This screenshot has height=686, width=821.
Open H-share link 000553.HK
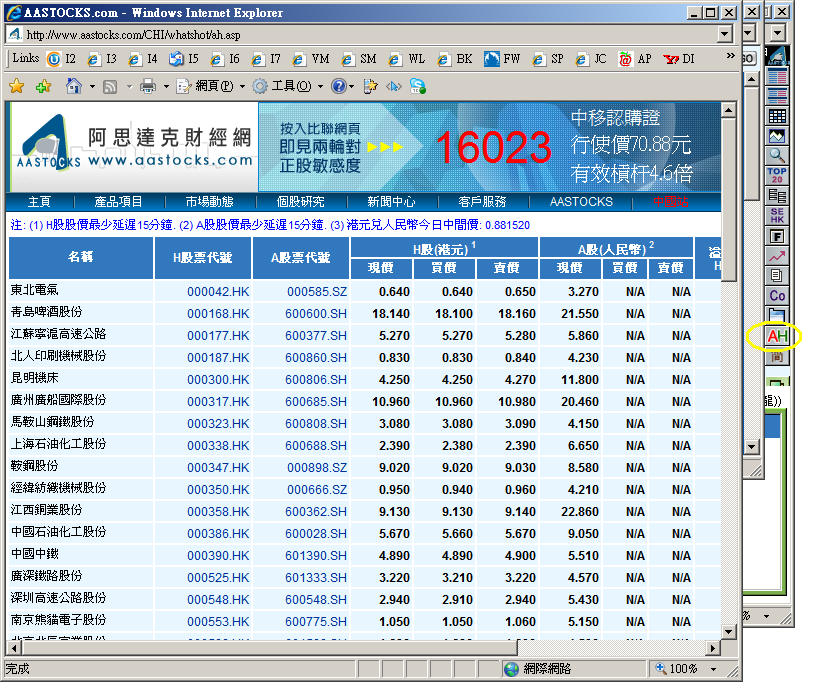tap(218, 622)
